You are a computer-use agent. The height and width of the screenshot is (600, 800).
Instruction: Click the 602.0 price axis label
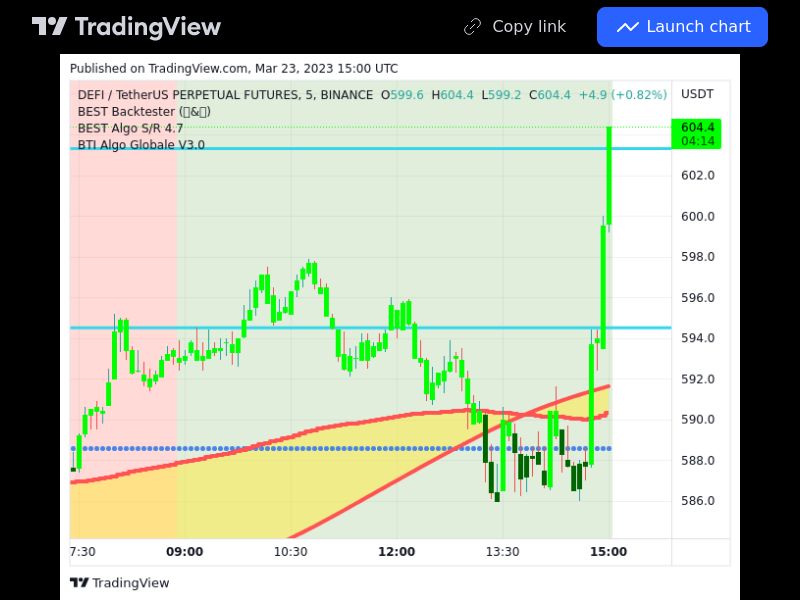coord(697,176)
